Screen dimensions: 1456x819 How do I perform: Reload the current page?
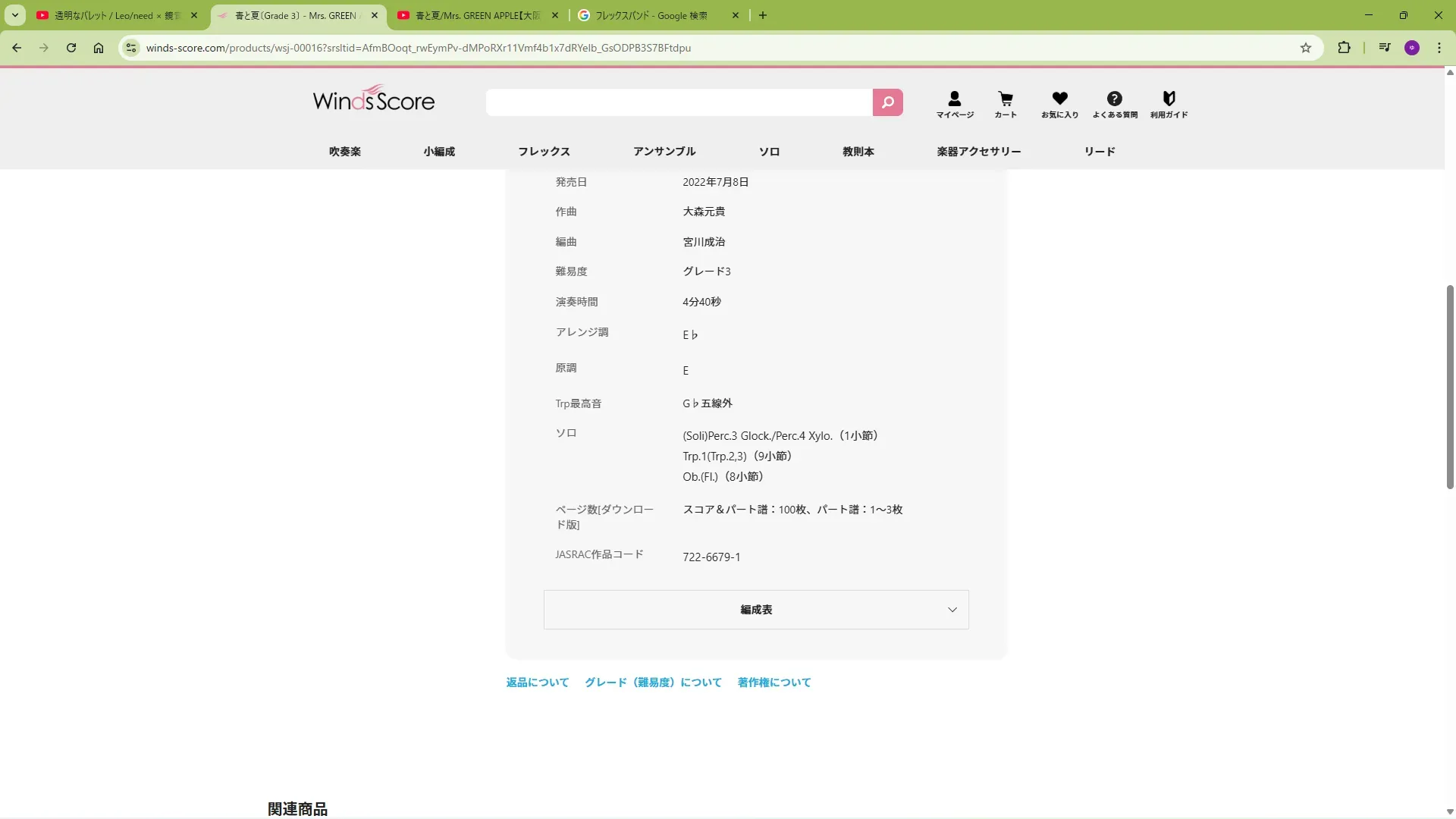pos(71,48)
